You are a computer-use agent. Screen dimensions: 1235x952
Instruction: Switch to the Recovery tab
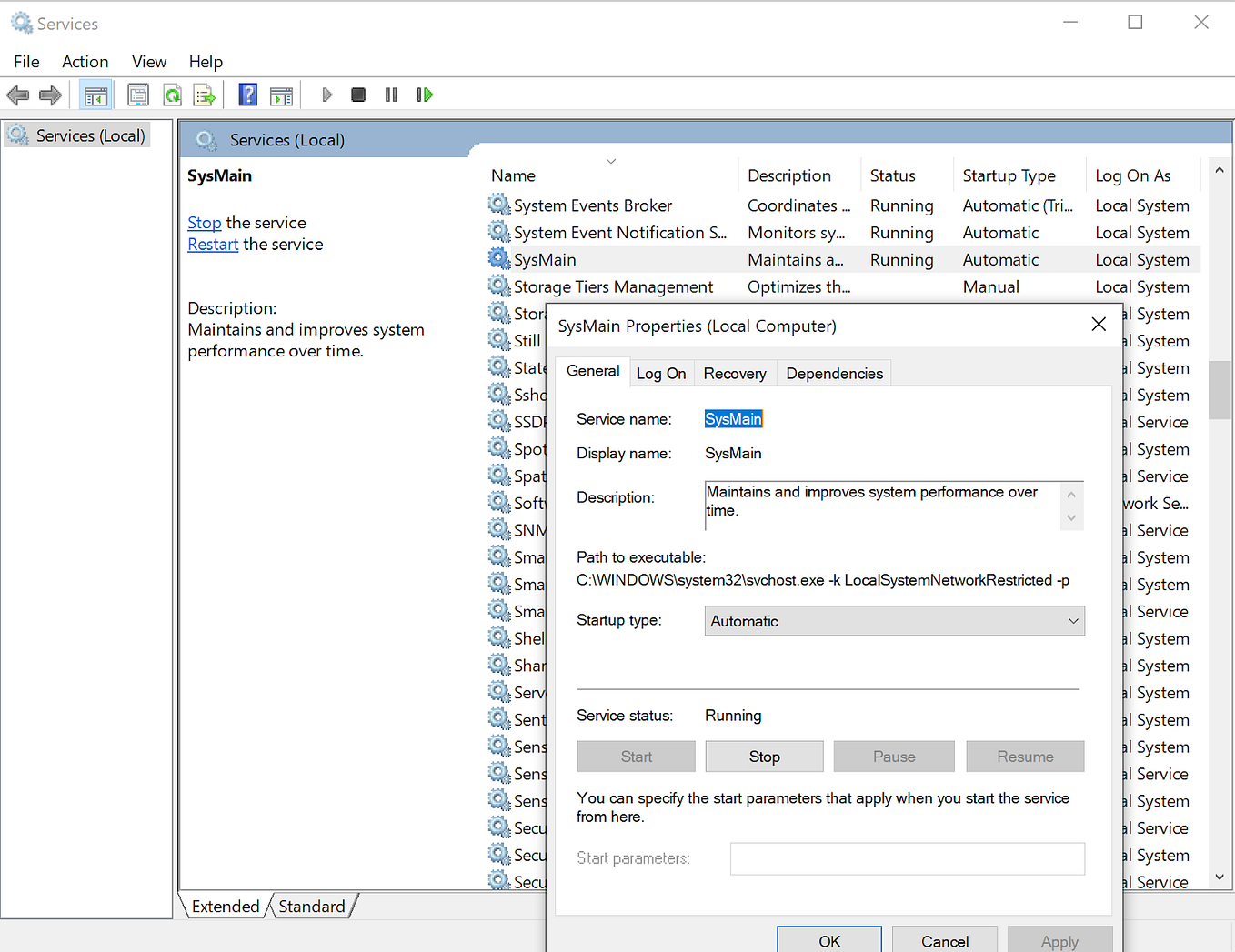coord(735,372)
